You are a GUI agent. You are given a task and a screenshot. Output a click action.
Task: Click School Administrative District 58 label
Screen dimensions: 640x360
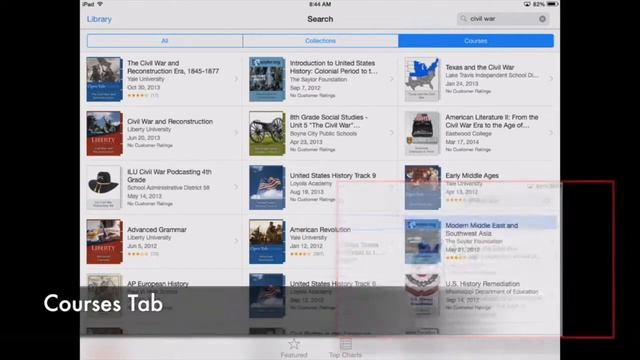click(x=168, y=188)
